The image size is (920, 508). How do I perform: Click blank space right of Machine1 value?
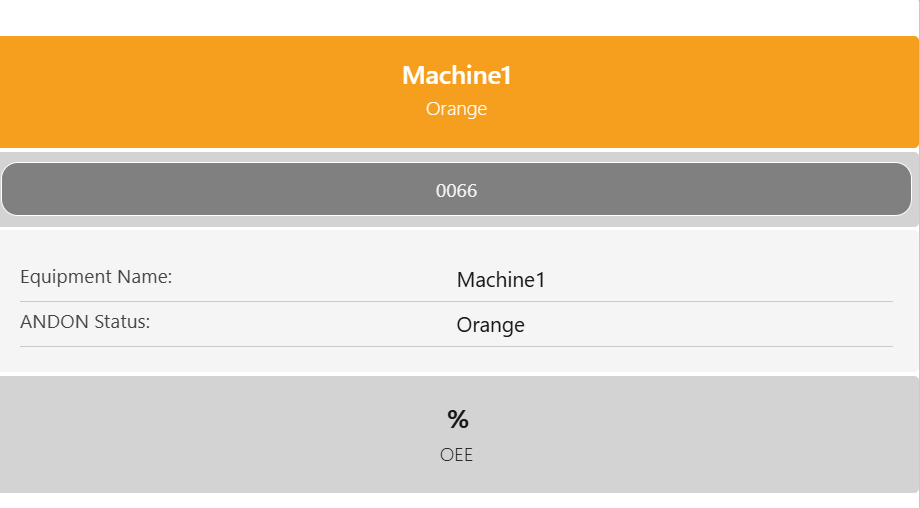click(x=720, y=280)
